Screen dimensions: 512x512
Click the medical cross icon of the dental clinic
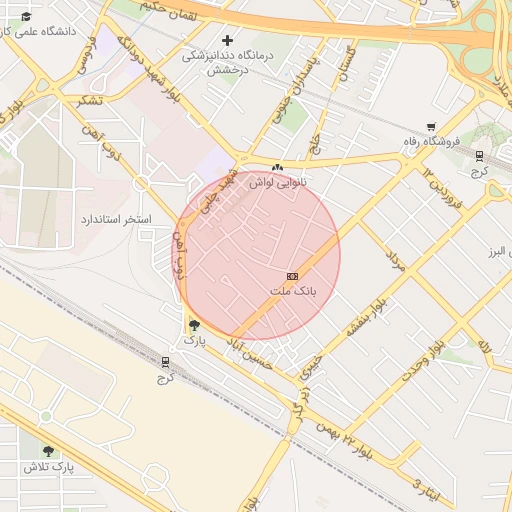tap(227, 41)
